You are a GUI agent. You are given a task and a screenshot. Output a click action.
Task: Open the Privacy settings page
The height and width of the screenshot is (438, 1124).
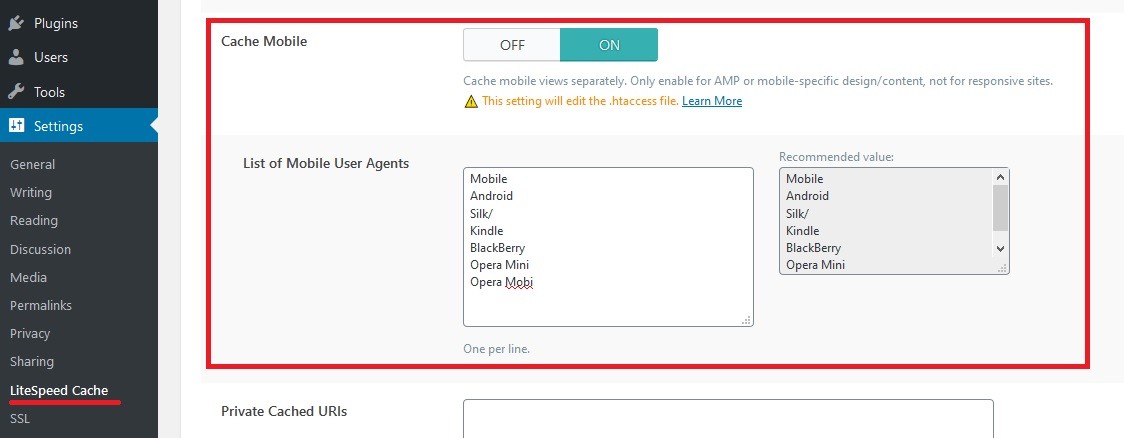point(30,333)
